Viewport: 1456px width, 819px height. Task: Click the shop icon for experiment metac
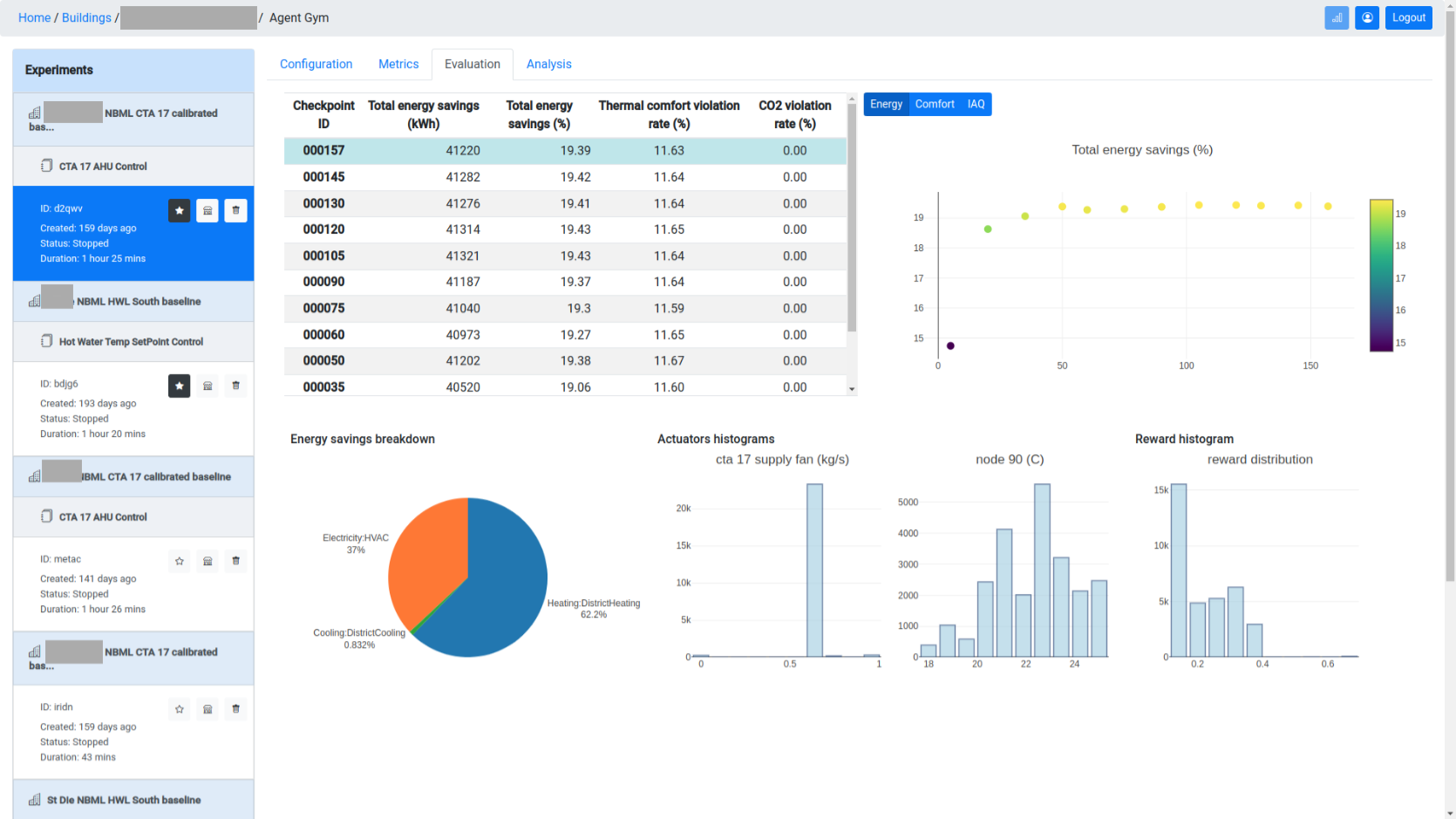tap(208, 561)
